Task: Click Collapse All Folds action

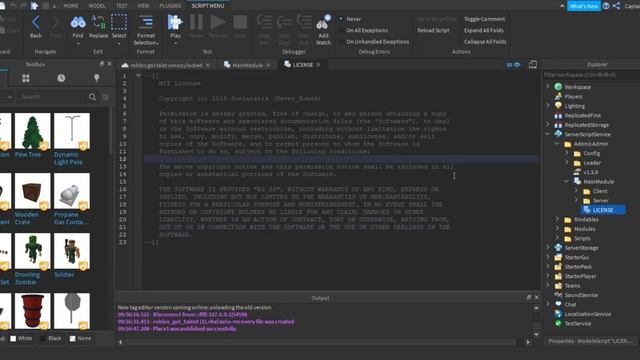Action: click(485, 42)
